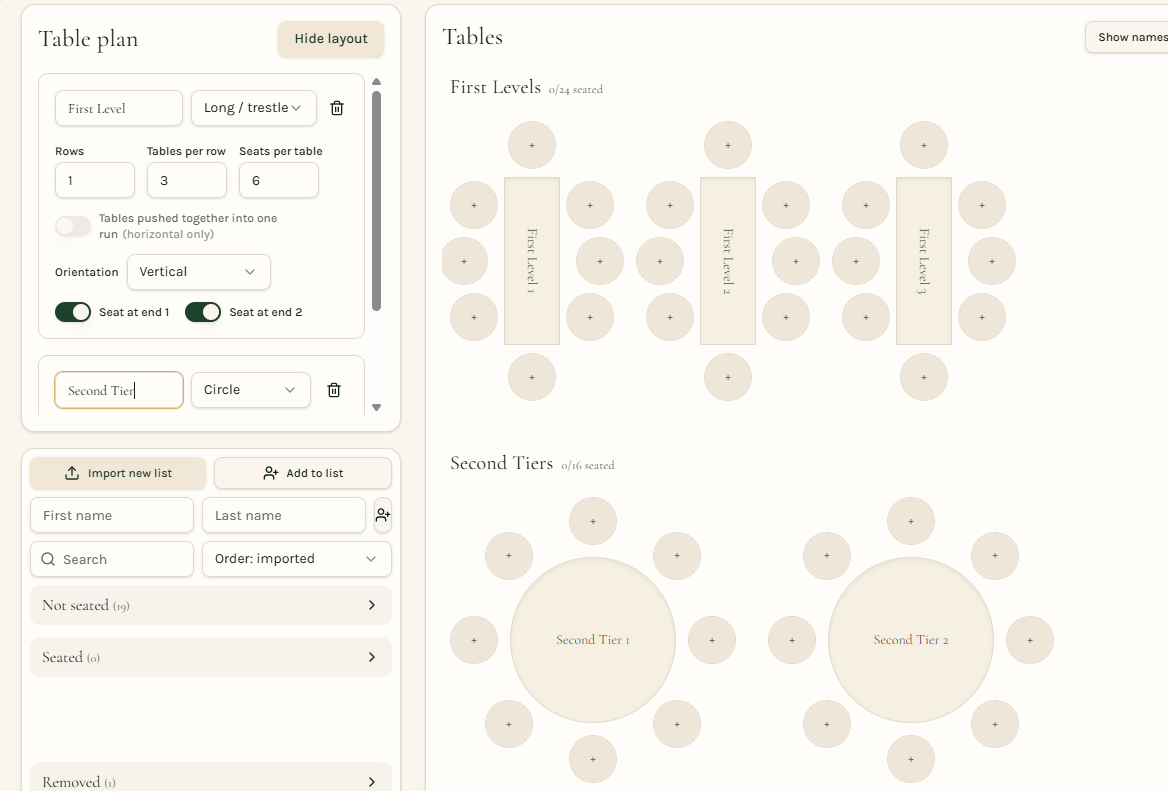The height and width of the screenshot is (791, 1168).
Task: Add guest to bottom seat of First Level 2
Action: click(x=728, y=377)
